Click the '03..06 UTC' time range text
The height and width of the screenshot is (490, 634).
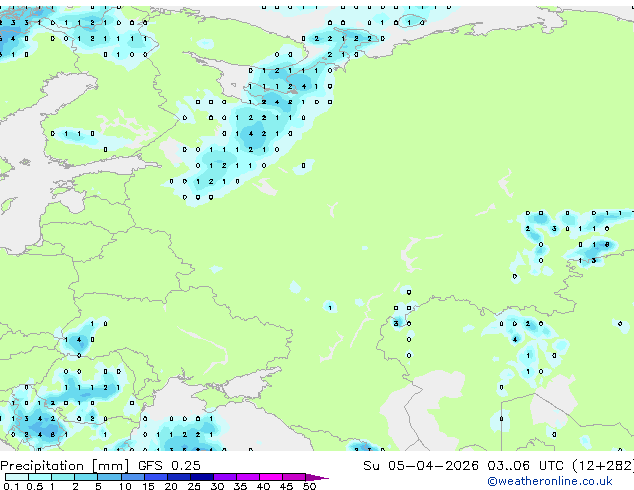point(525,466)
